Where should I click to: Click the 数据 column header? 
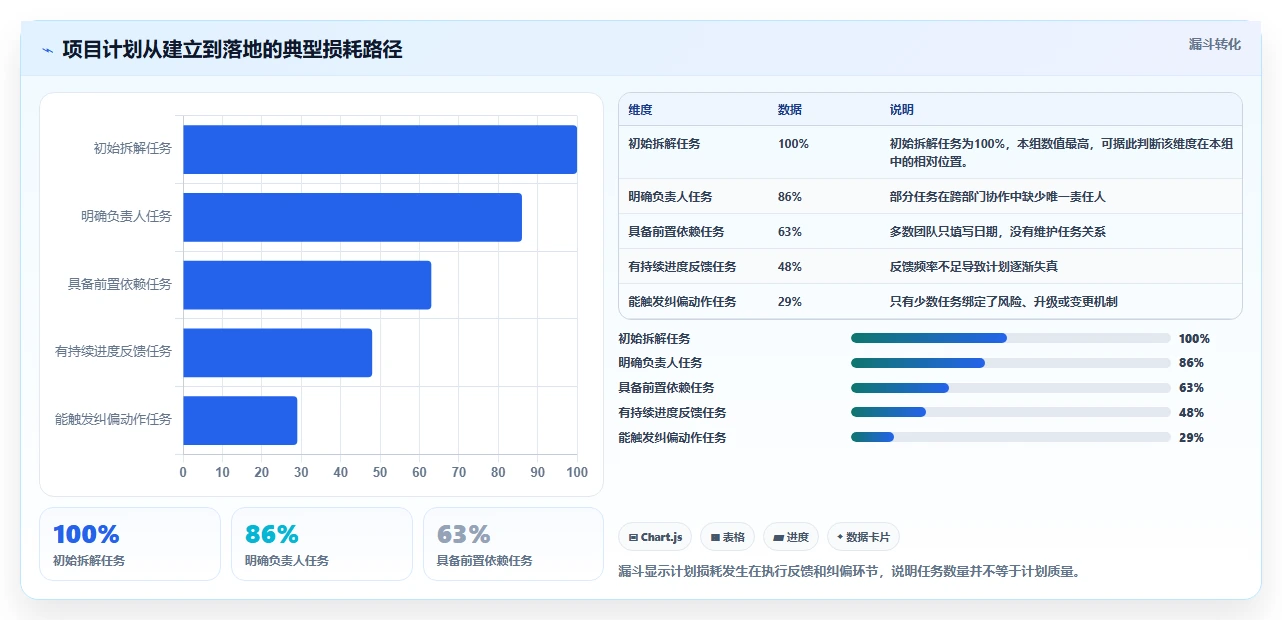click(790, 109)
